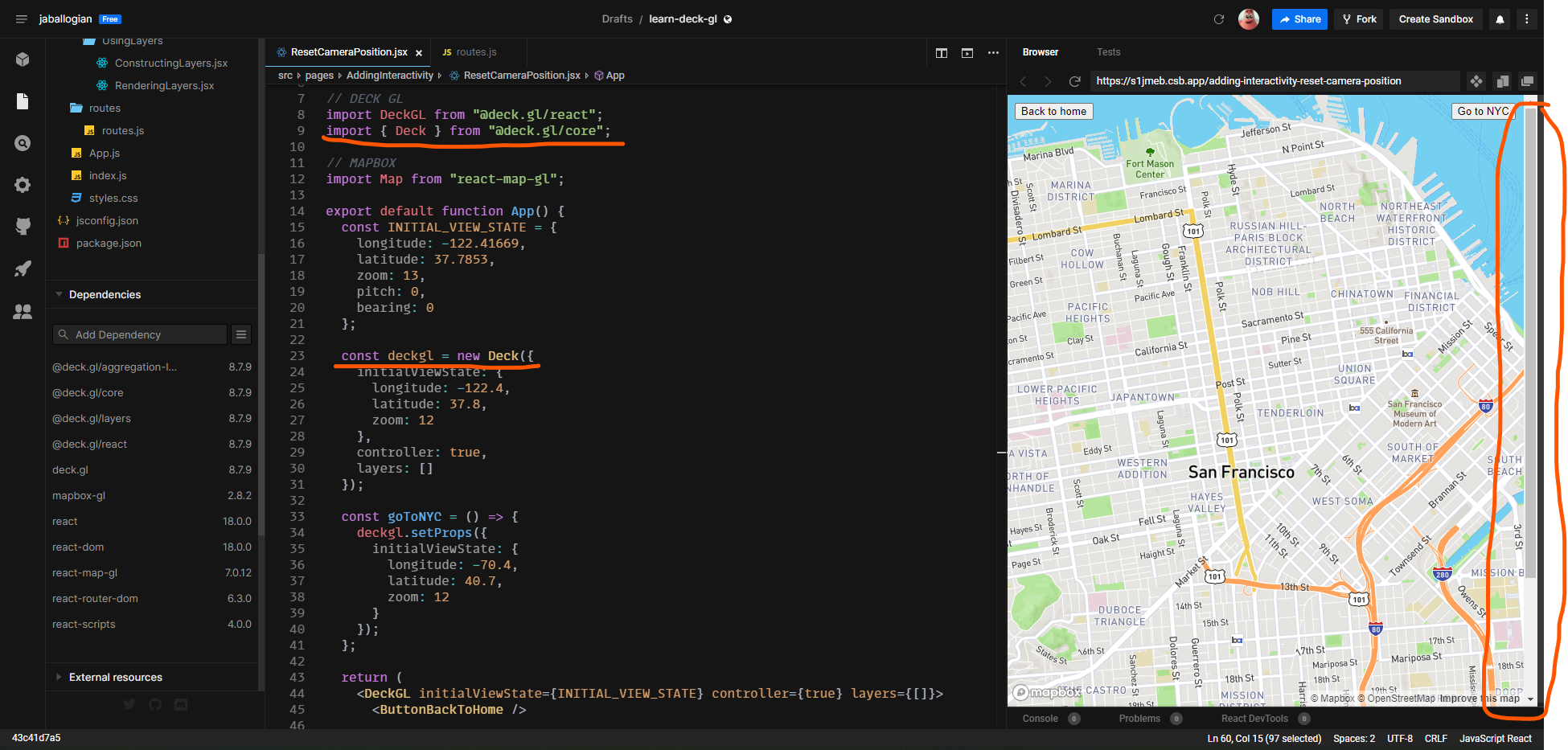Open notifications with the bell icon
Image resolution: width=1568 pixels, height=750 pixels.
point(1499,18)
